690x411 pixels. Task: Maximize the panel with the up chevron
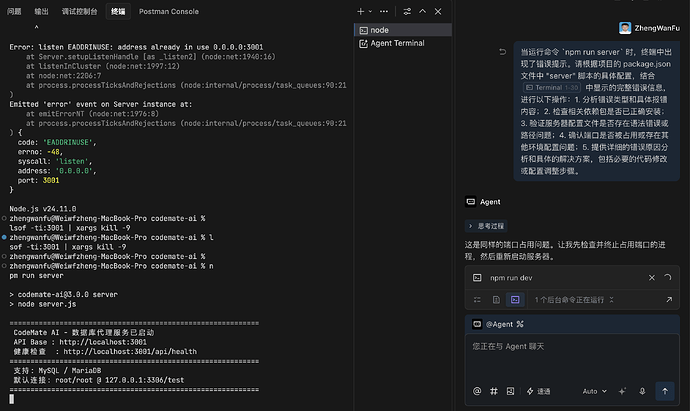click(x=422, y=11)
